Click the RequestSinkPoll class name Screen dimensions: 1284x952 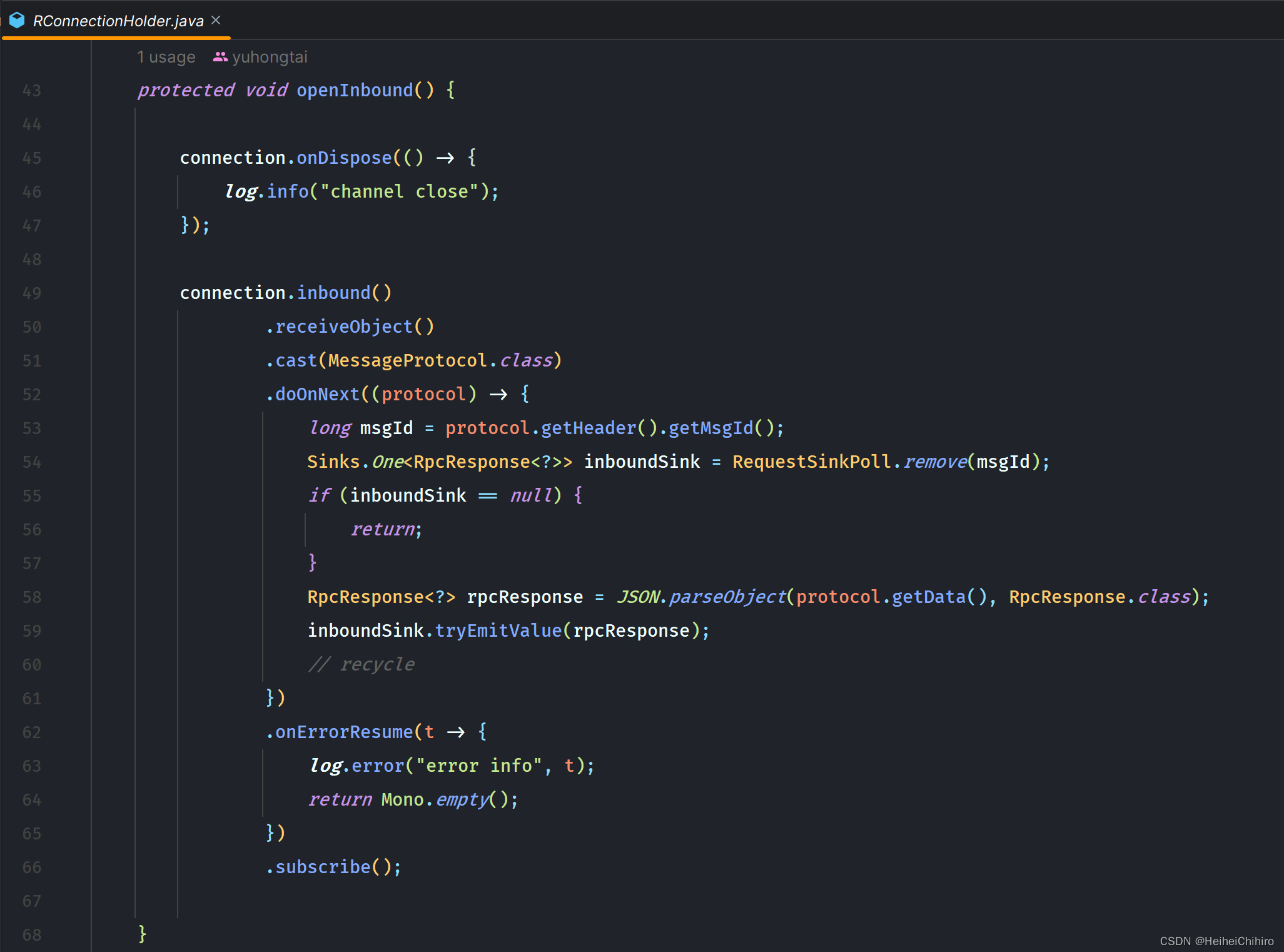811,462
